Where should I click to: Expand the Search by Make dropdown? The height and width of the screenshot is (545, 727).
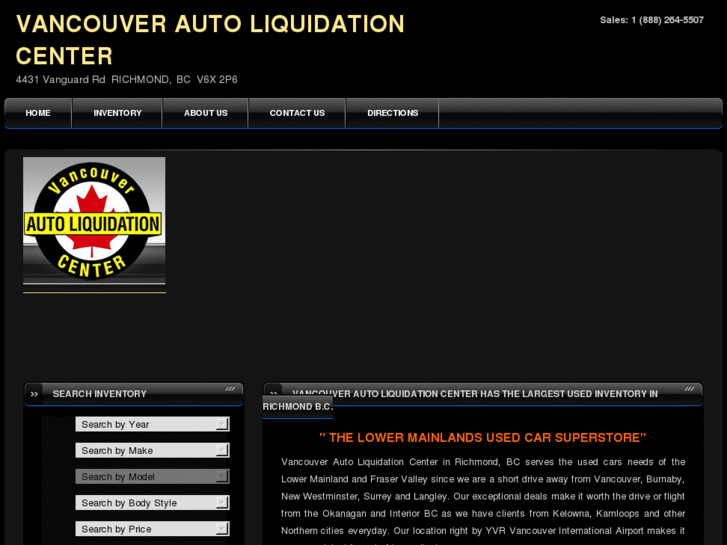[x=153, y=450]
